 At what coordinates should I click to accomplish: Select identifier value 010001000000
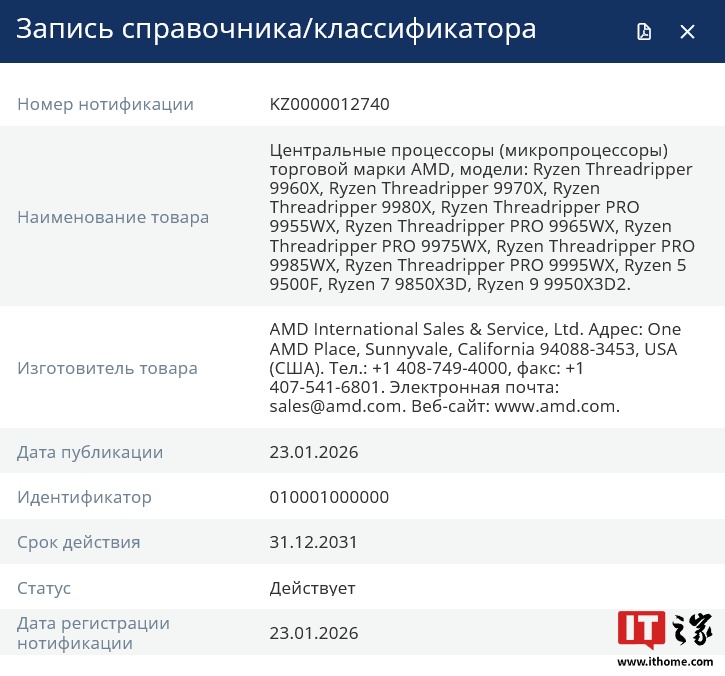[x=329, y=497]
